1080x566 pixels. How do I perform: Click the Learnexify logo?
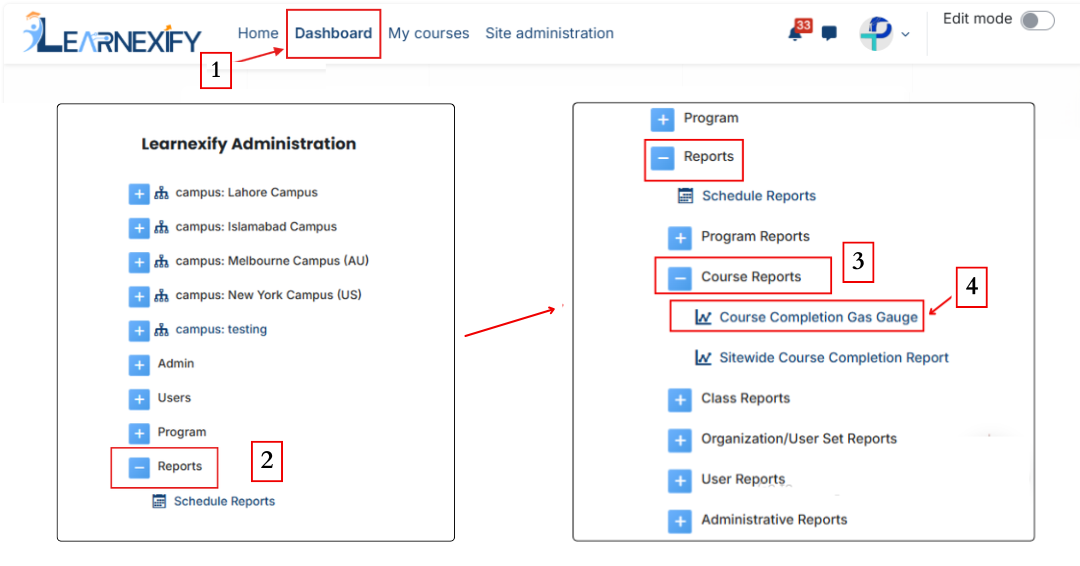112,33
